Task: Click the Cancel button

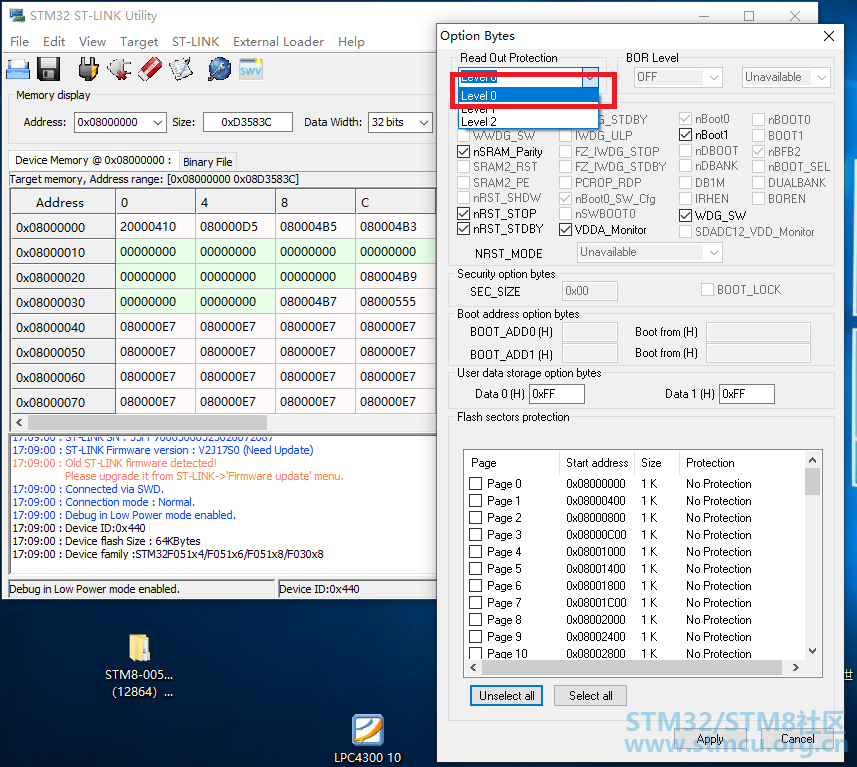Action: 797,739
